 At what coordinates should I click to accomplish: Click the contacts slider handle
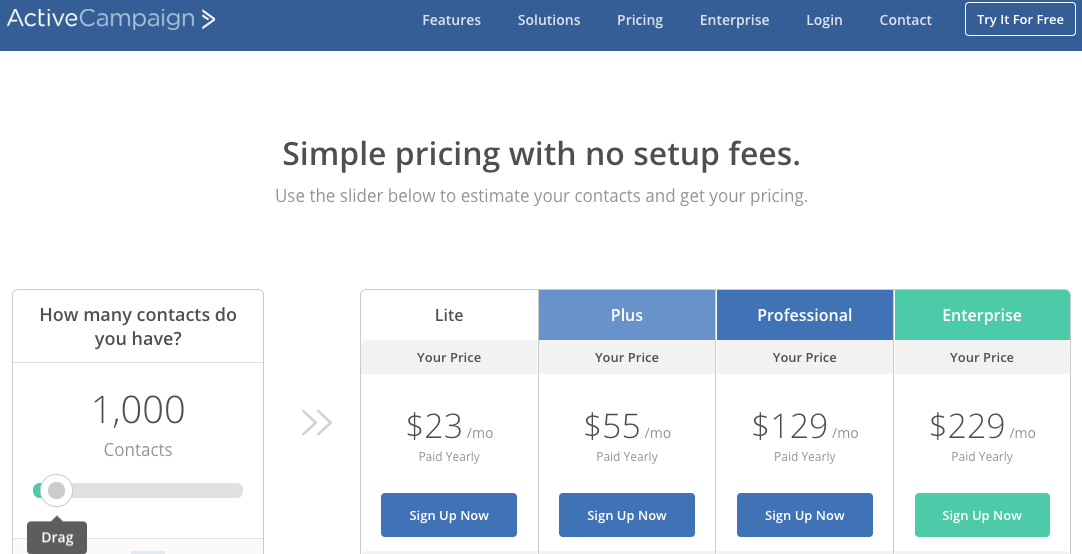(57, 491)
